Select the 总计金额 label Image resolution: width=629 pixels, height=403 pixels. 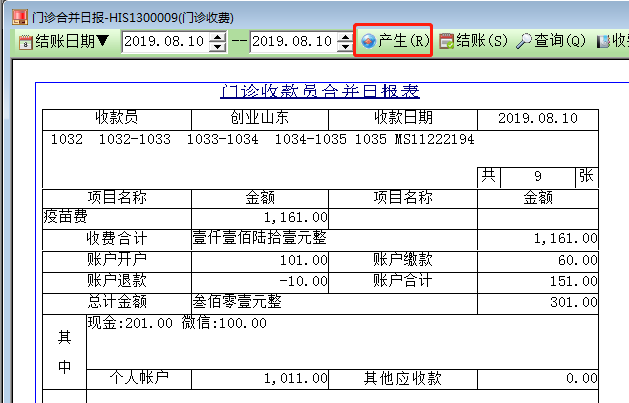click(117, 302)
